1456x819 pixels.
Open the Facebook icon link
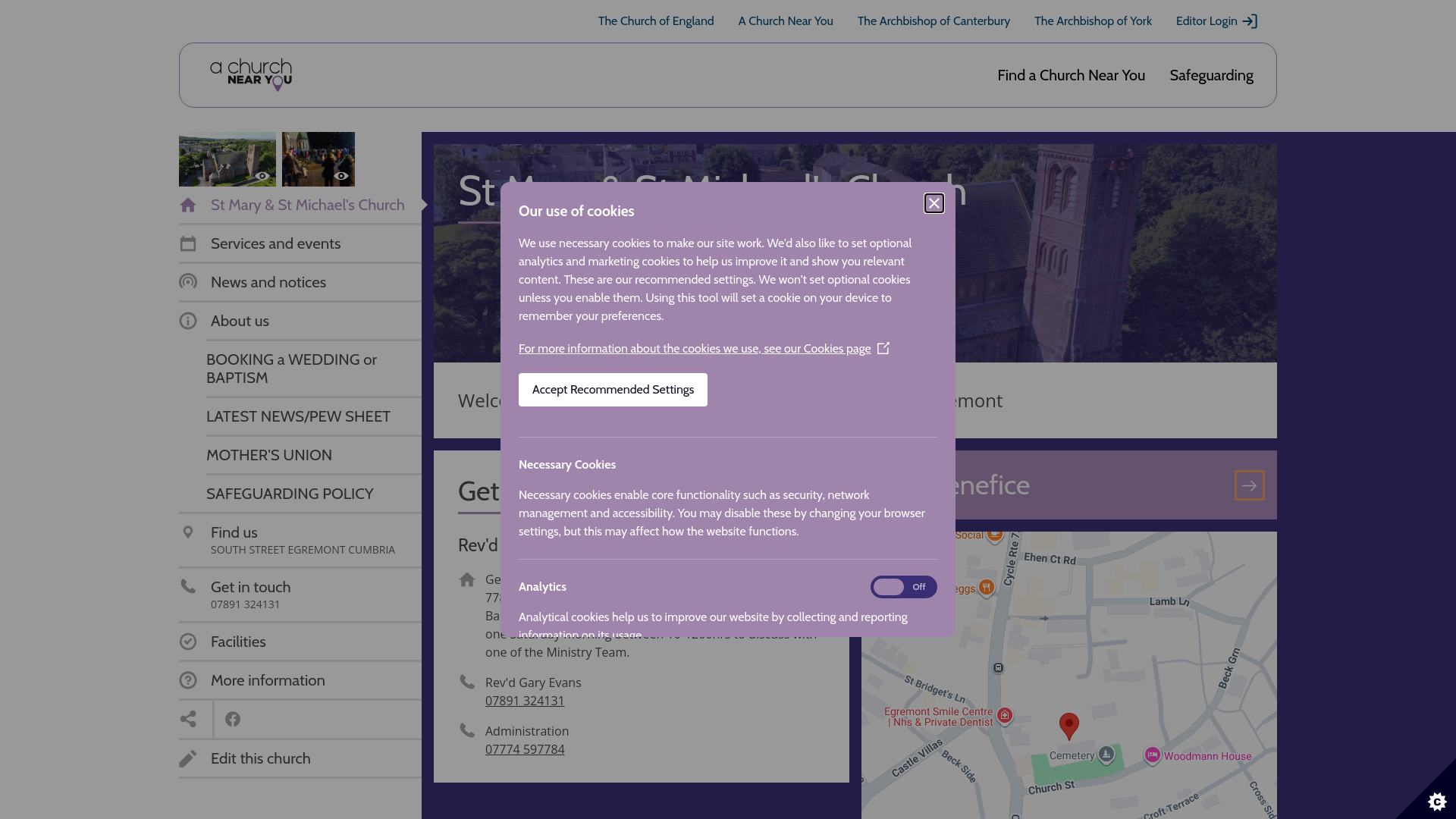(x=233, y=719)
